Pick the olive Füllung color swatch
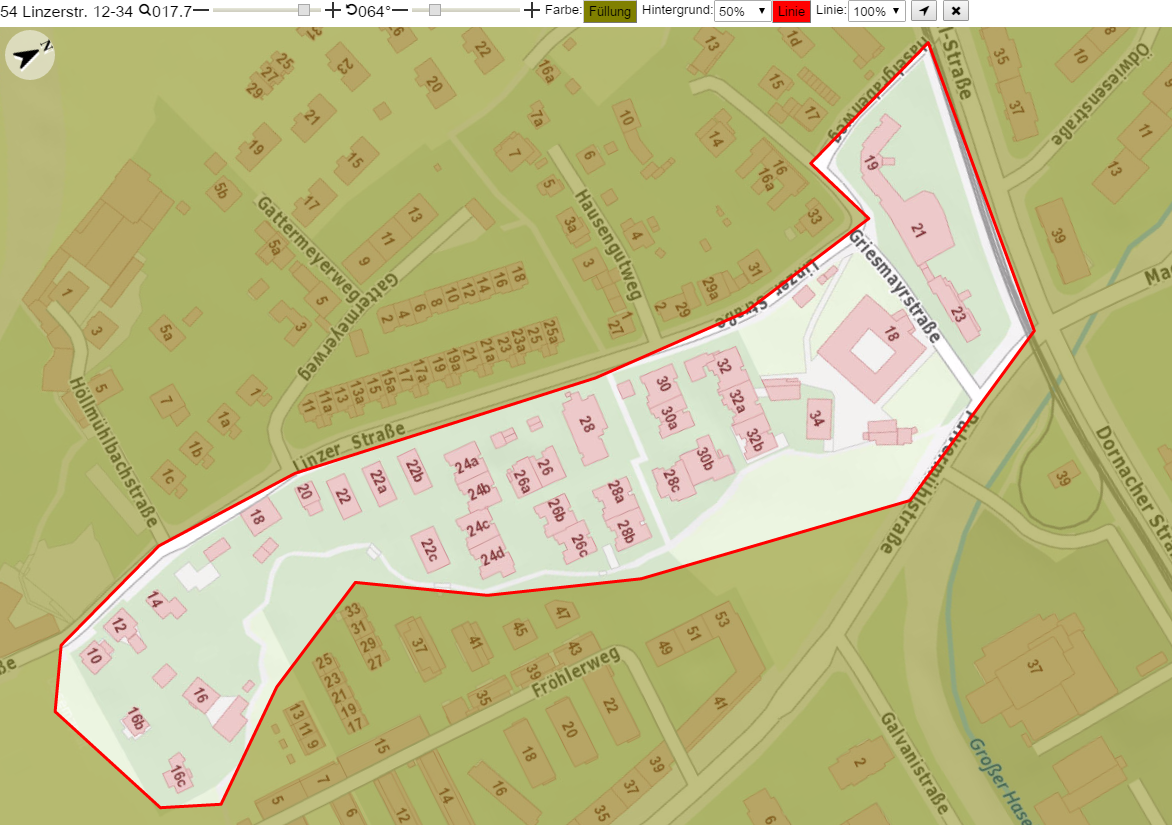Viewport: 1172px width, 825px height. coord(610,11)
